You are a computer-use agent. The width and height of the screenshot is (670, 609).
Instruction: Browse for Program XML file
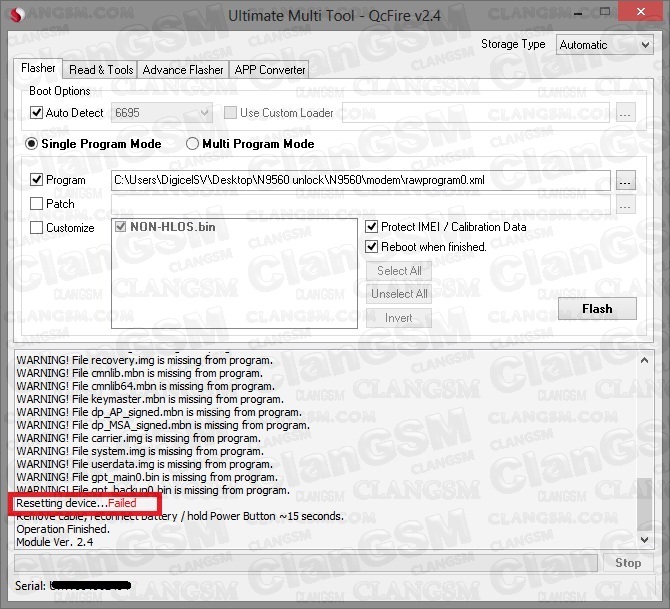[x=626, y=180]
